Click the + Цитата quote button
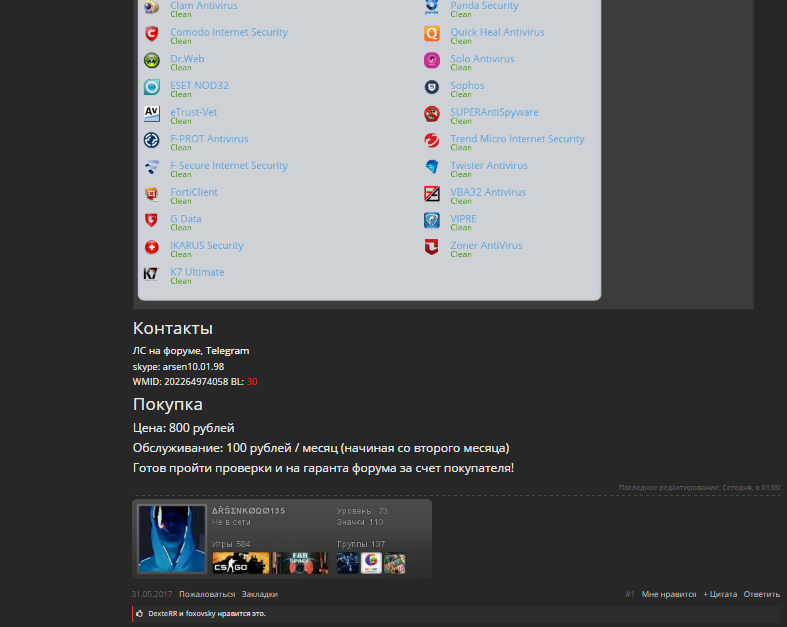 pyautogui.click(x=720, y=594)
